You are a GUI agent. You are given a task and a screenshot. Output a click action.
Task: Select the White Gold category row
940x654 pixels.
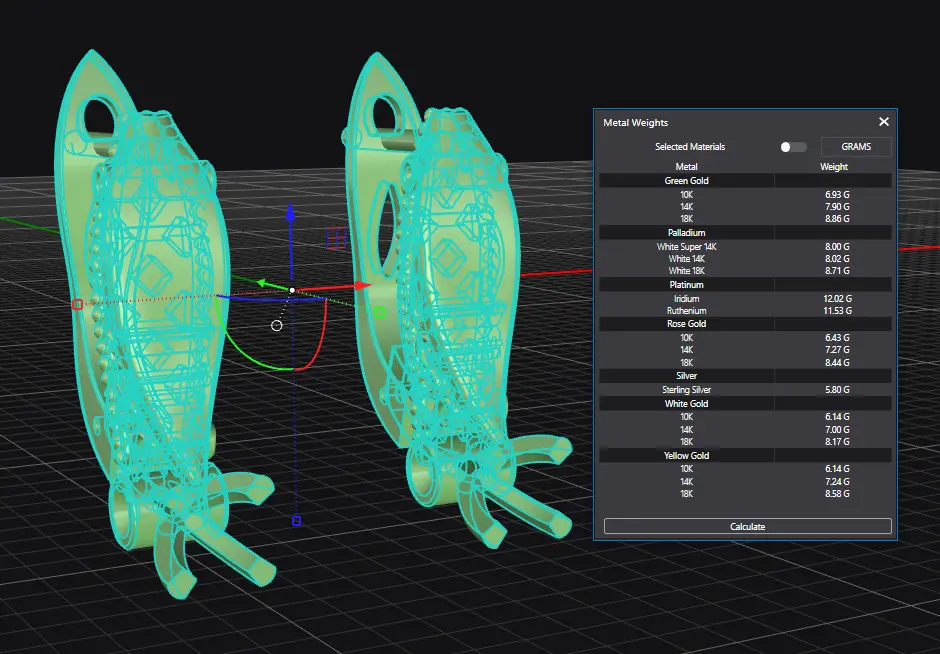click(x=745, y=403)
